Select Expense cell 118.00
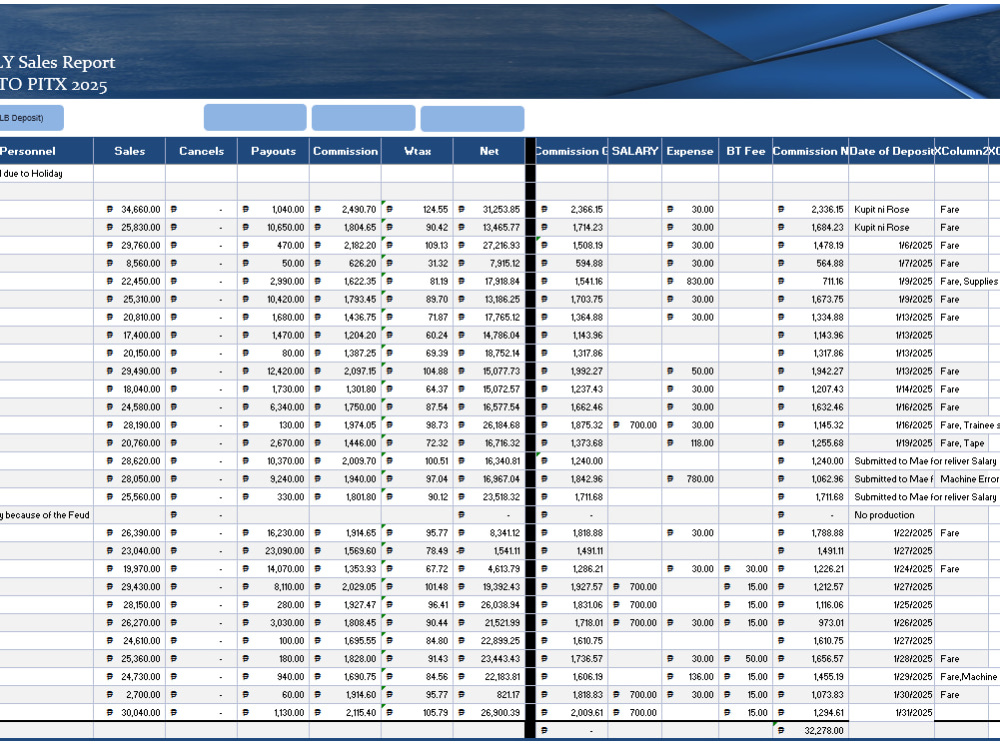This screenshot has width=1000, height=749. tap(690, 443)
